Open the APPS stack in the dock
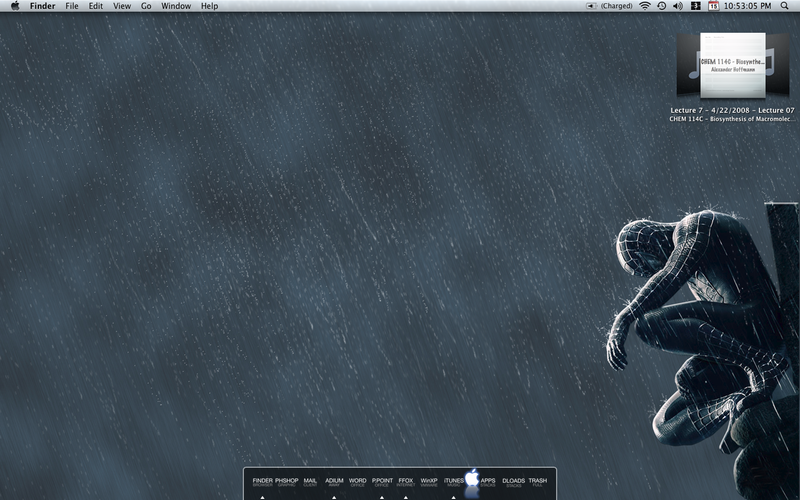The image size is (800, 500). click(488, 483)
